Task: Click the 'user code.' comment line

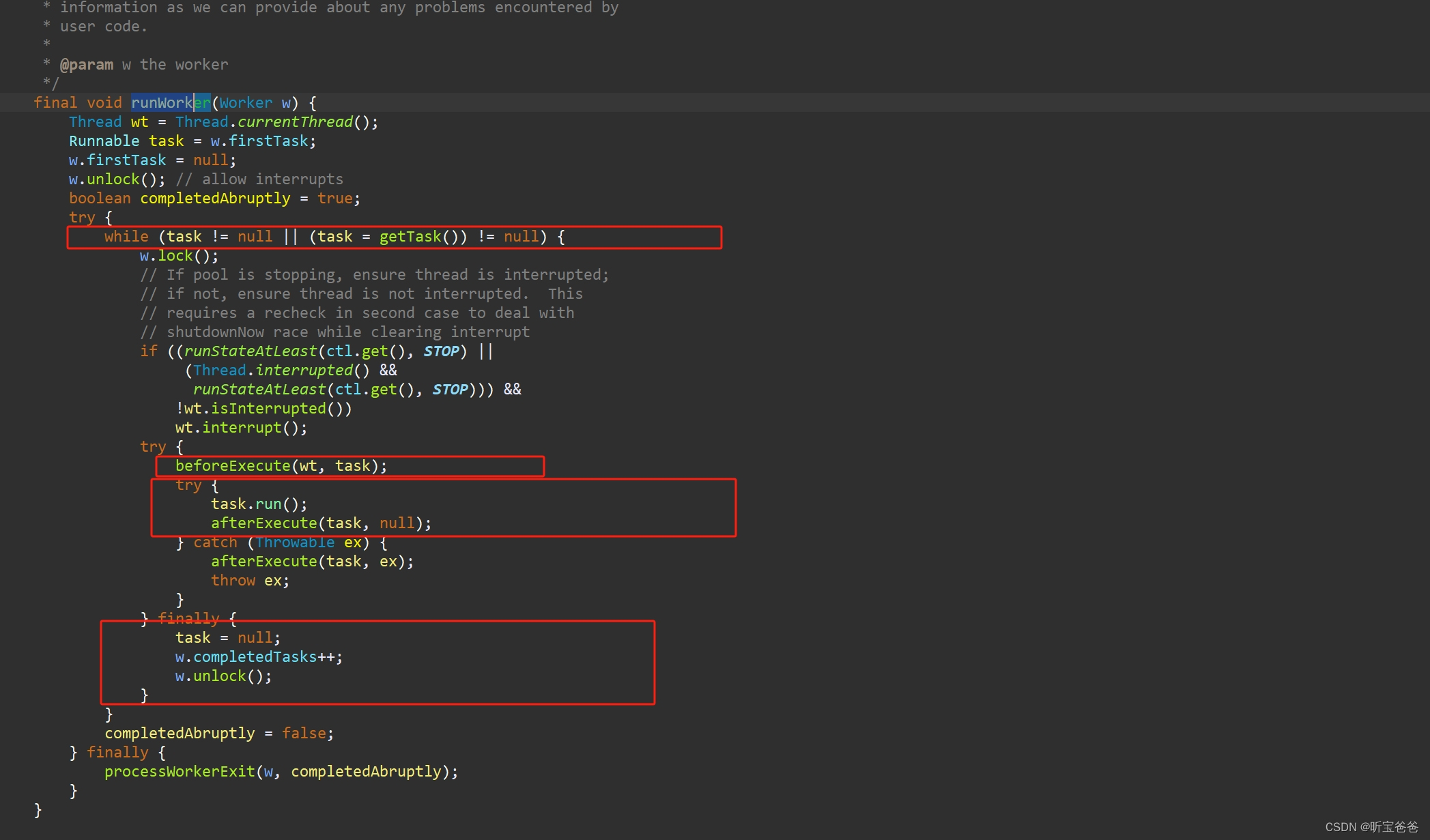Action: (103, 26)
